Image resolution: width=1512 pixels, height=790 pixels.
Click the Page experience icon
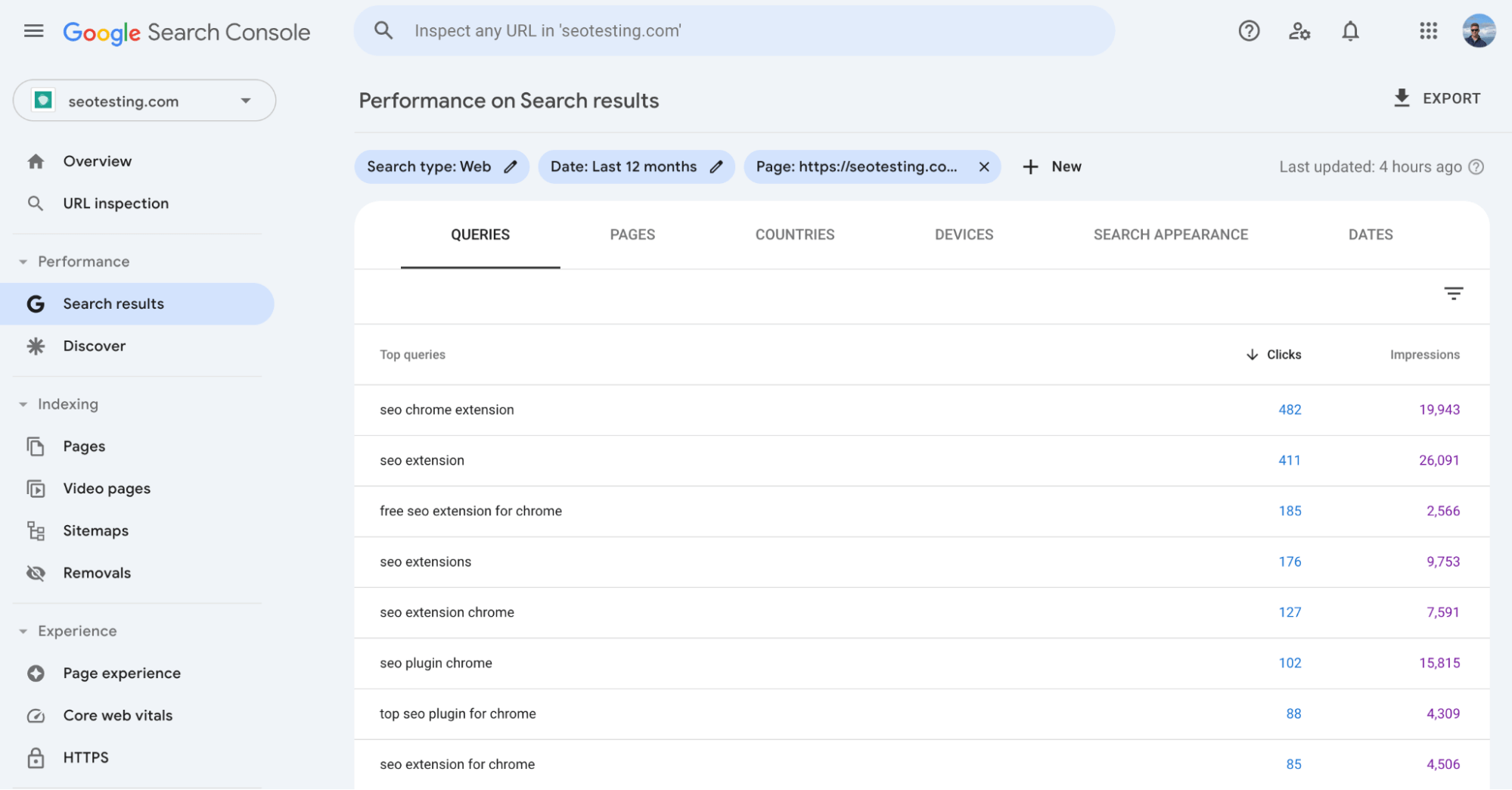(36, 673)
